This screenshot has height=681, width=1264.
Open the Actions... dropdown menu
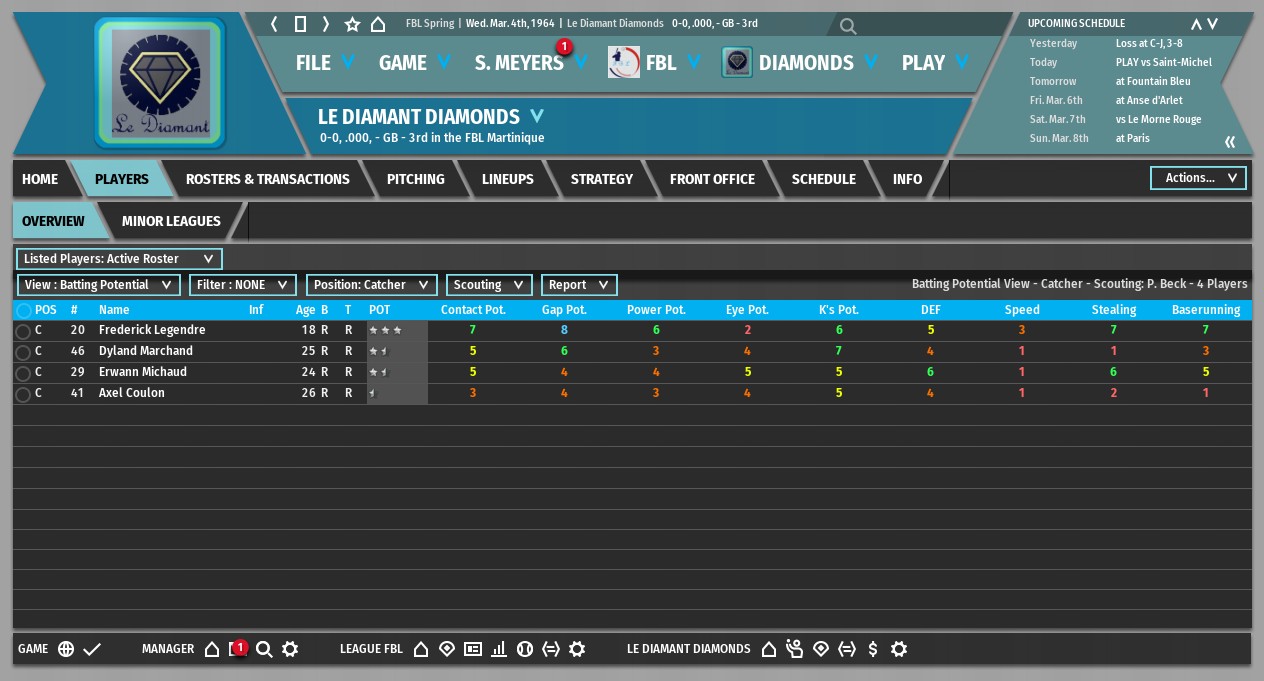pyautogui.click(x=1198, y=178)
